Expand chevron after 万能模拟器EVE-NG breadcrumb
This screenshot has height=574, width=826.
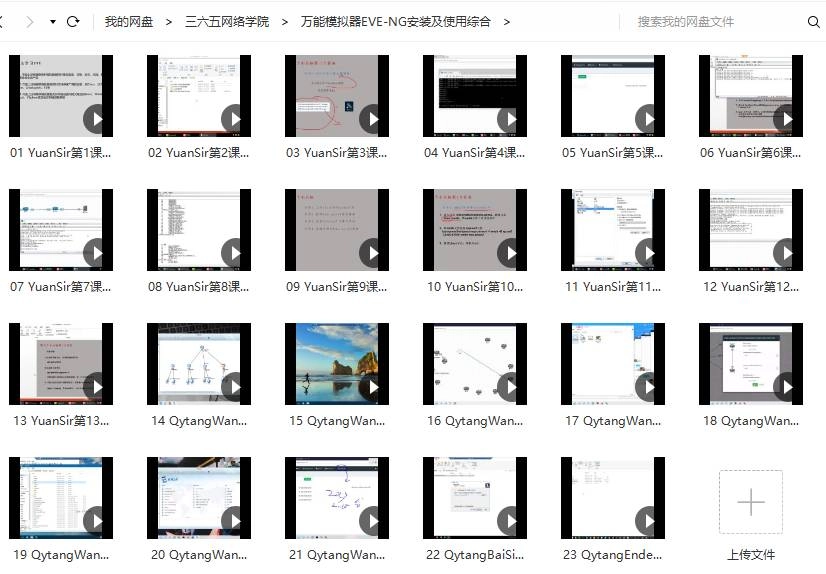pos(507,22)
